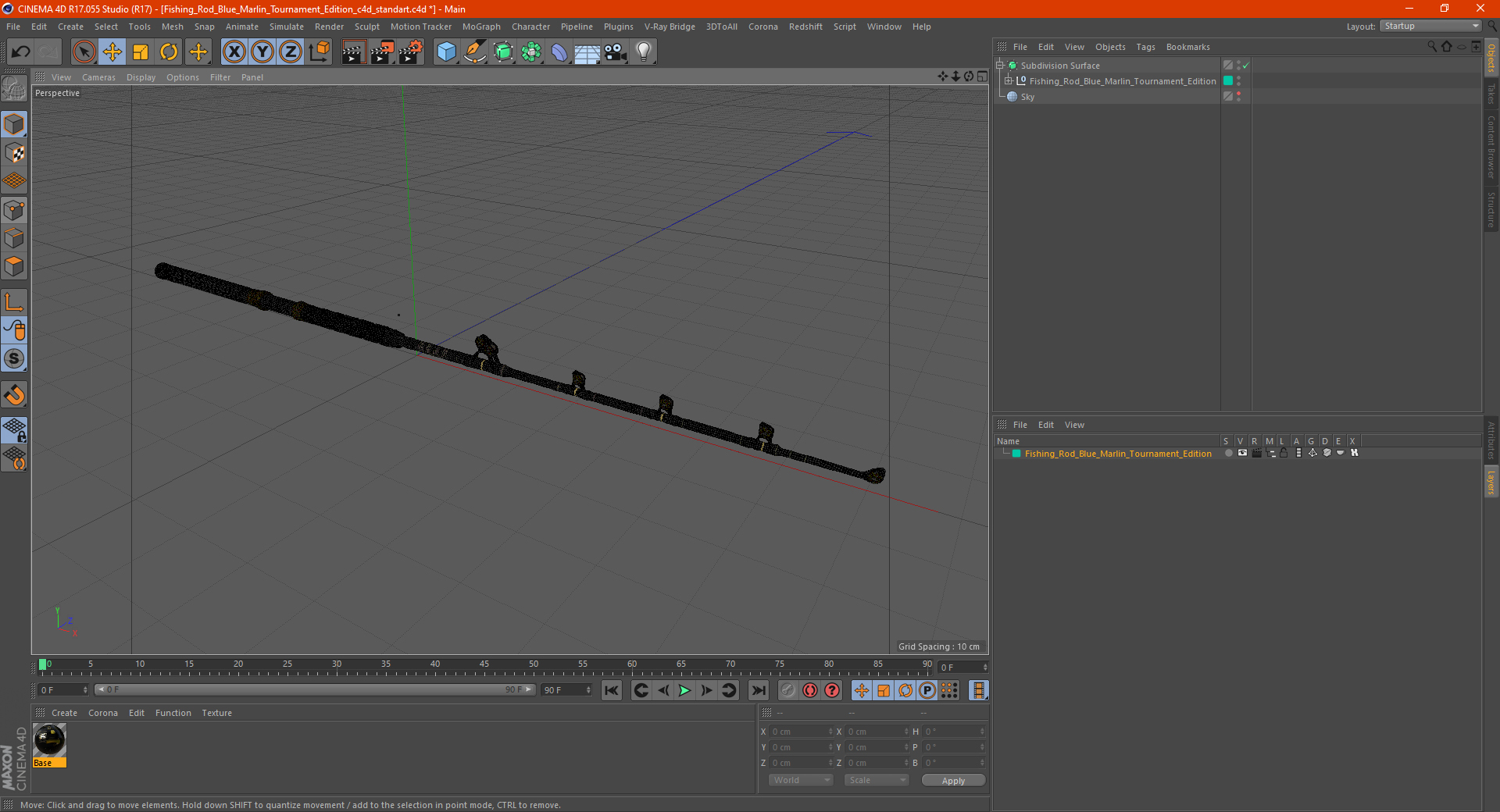Open Edit Render Settings icon
The height and width of the screenshot is (812, 1500).
[411, 52]
